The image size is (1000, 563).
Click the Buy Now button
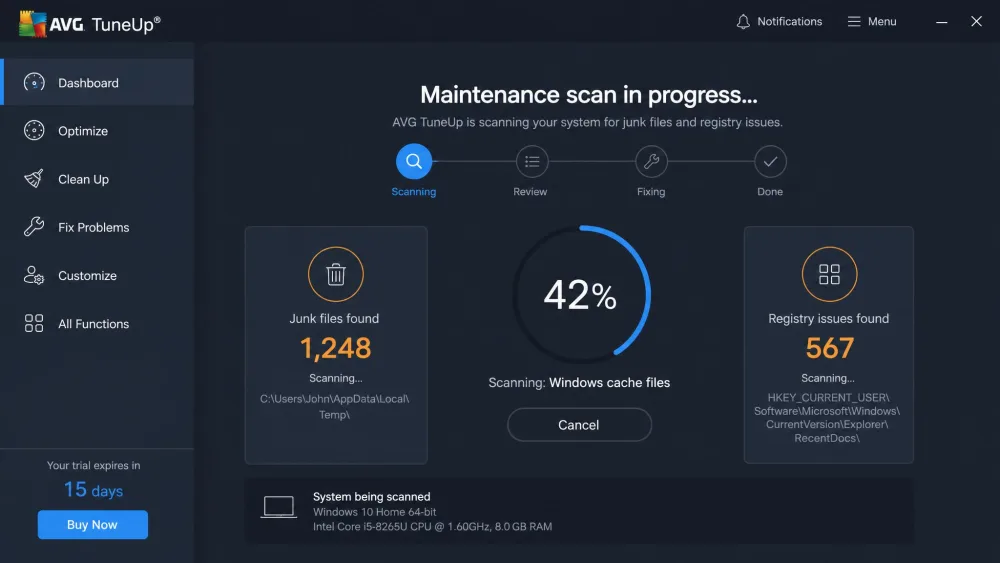92,525
